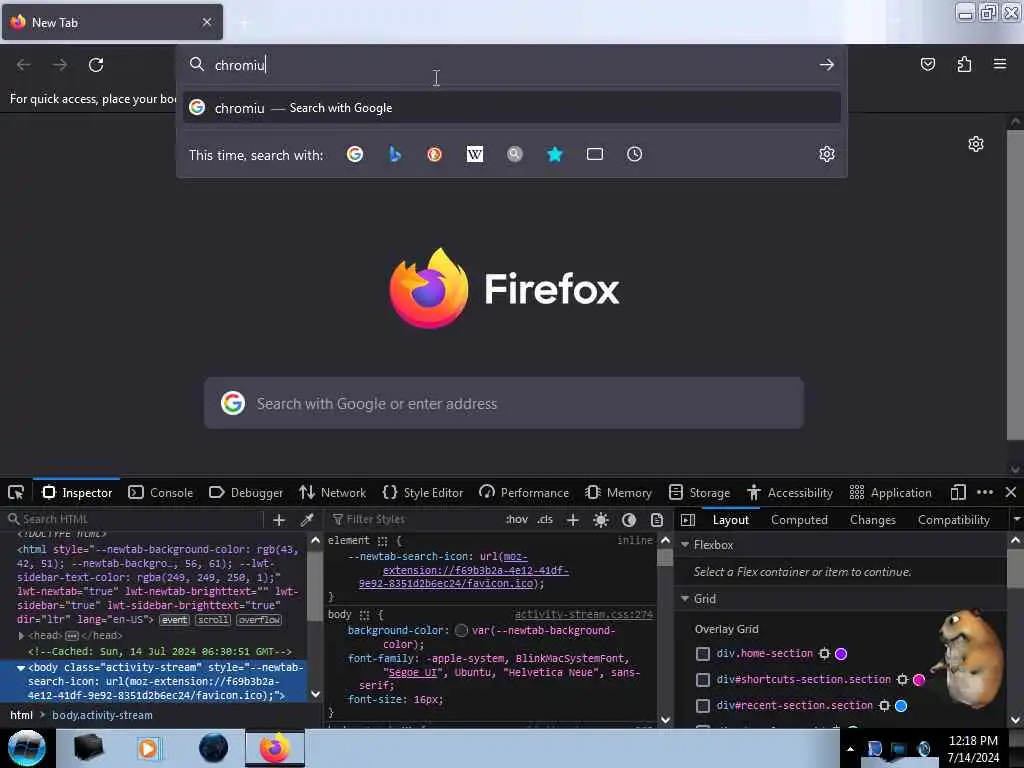Open the Extensions puzzle icon
Viewport: 1024px width, 768px height.
coord(964,64)
